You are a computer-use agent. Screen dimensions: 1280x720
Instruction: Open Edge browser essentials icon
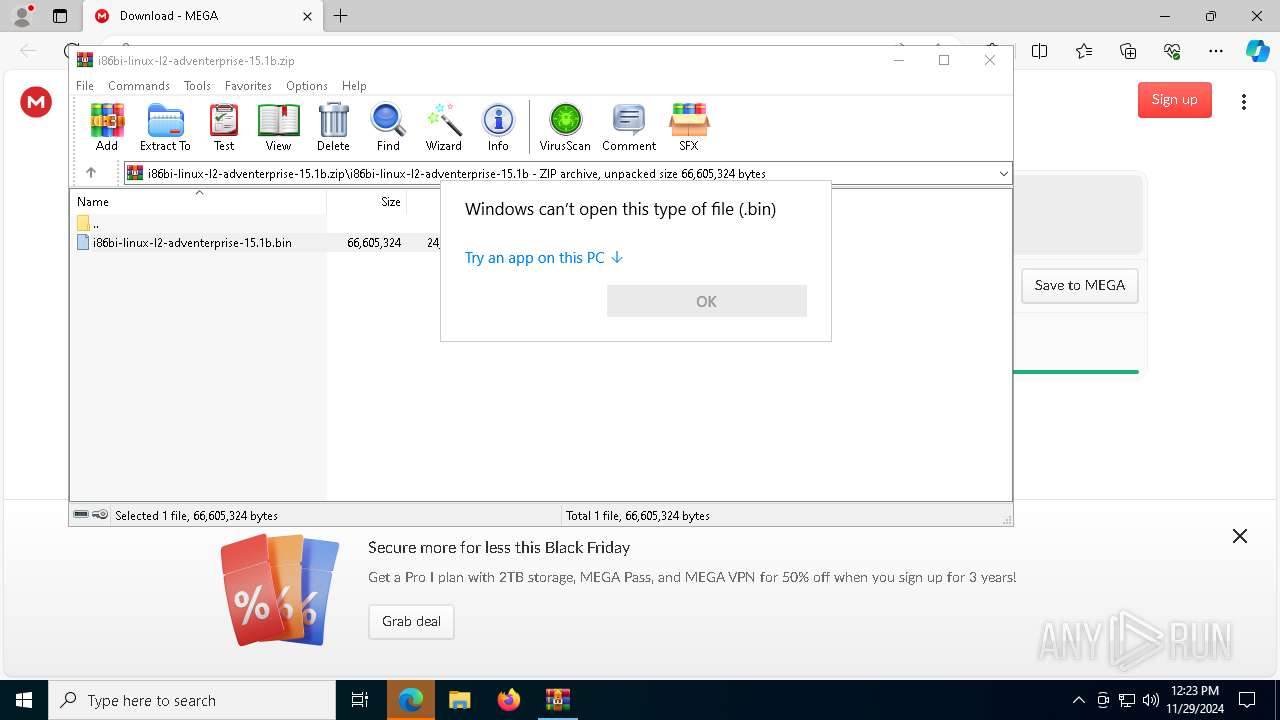pos(1172,51)
